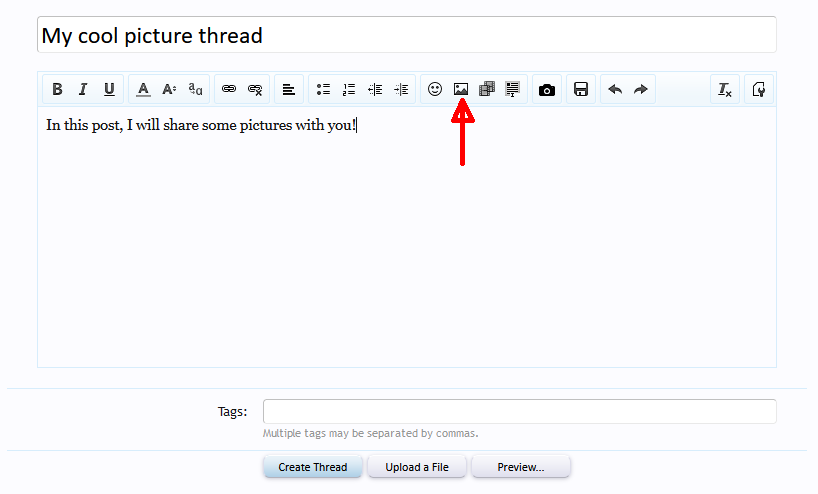
Task: Click the insert image icon
Action: coord(461,89)
